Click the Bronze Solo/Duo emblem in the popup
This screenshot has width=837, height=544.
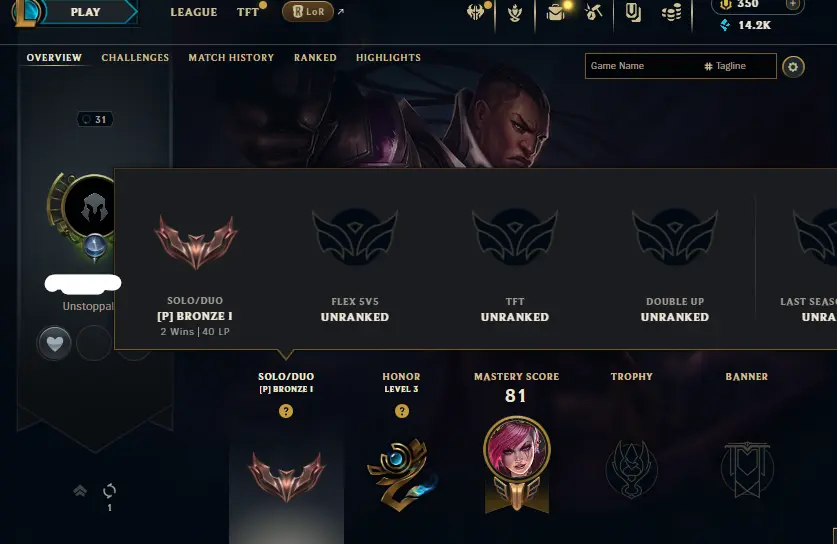[195, 242]
